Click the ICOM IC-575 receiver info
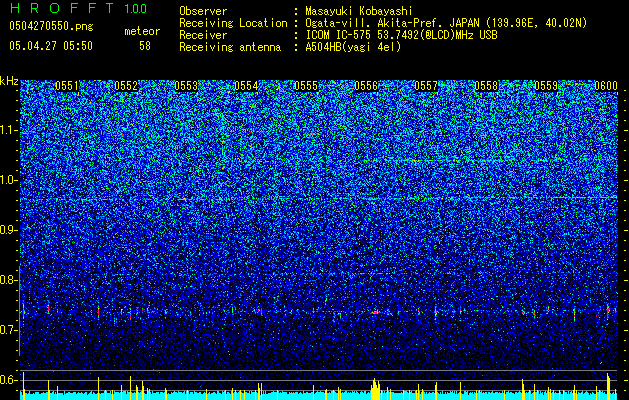 coord(401,35)
